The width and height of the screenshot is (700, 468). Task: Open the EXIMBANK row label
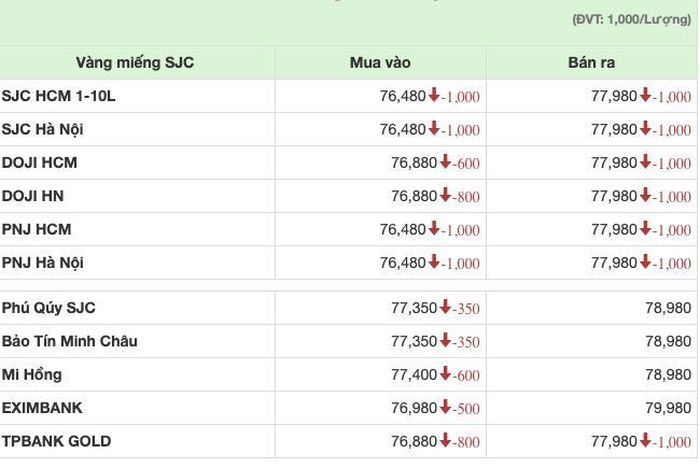42,408
